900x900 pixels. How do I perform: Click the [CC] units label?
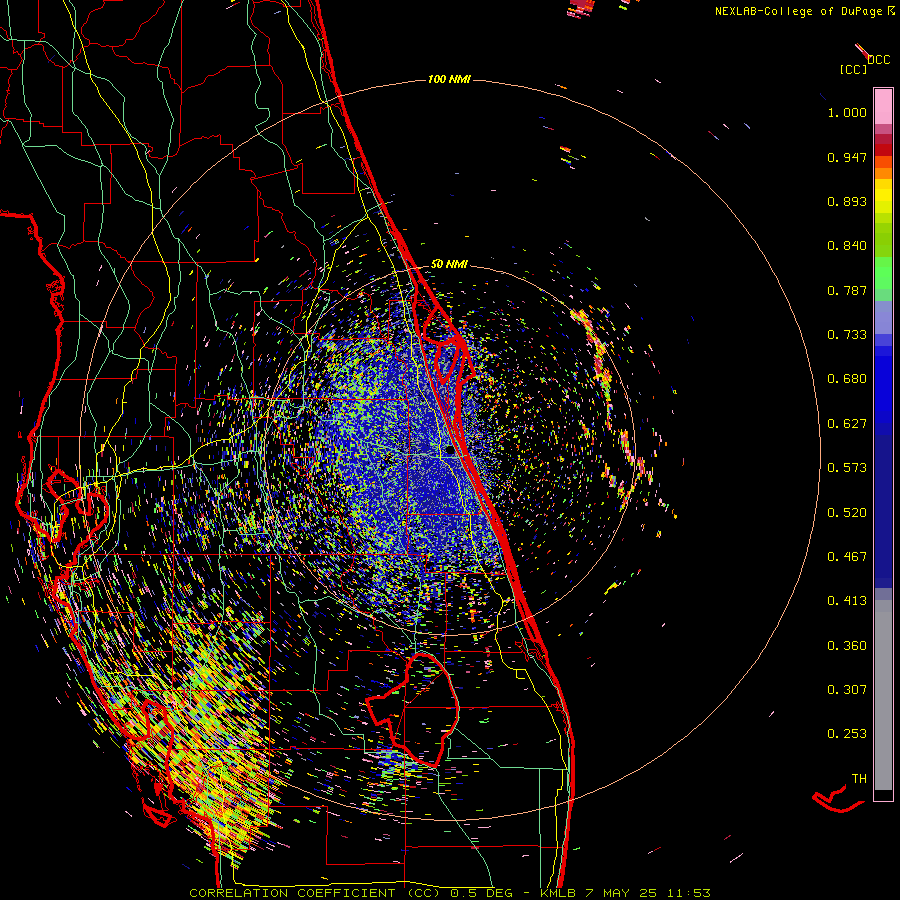[853, 69]
